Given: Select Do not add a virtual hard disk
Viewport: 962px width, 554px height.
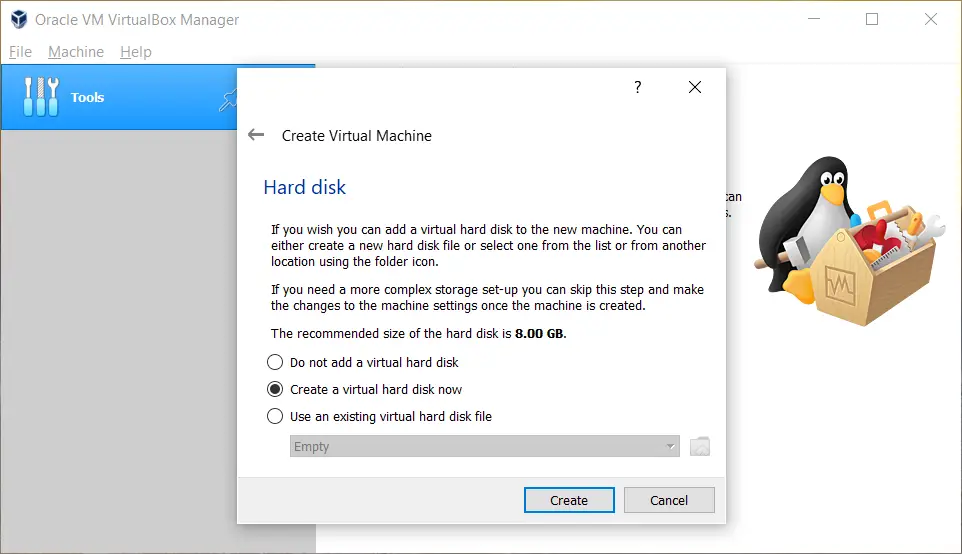Looking at the screenshot, I should (x=363, y=363).
